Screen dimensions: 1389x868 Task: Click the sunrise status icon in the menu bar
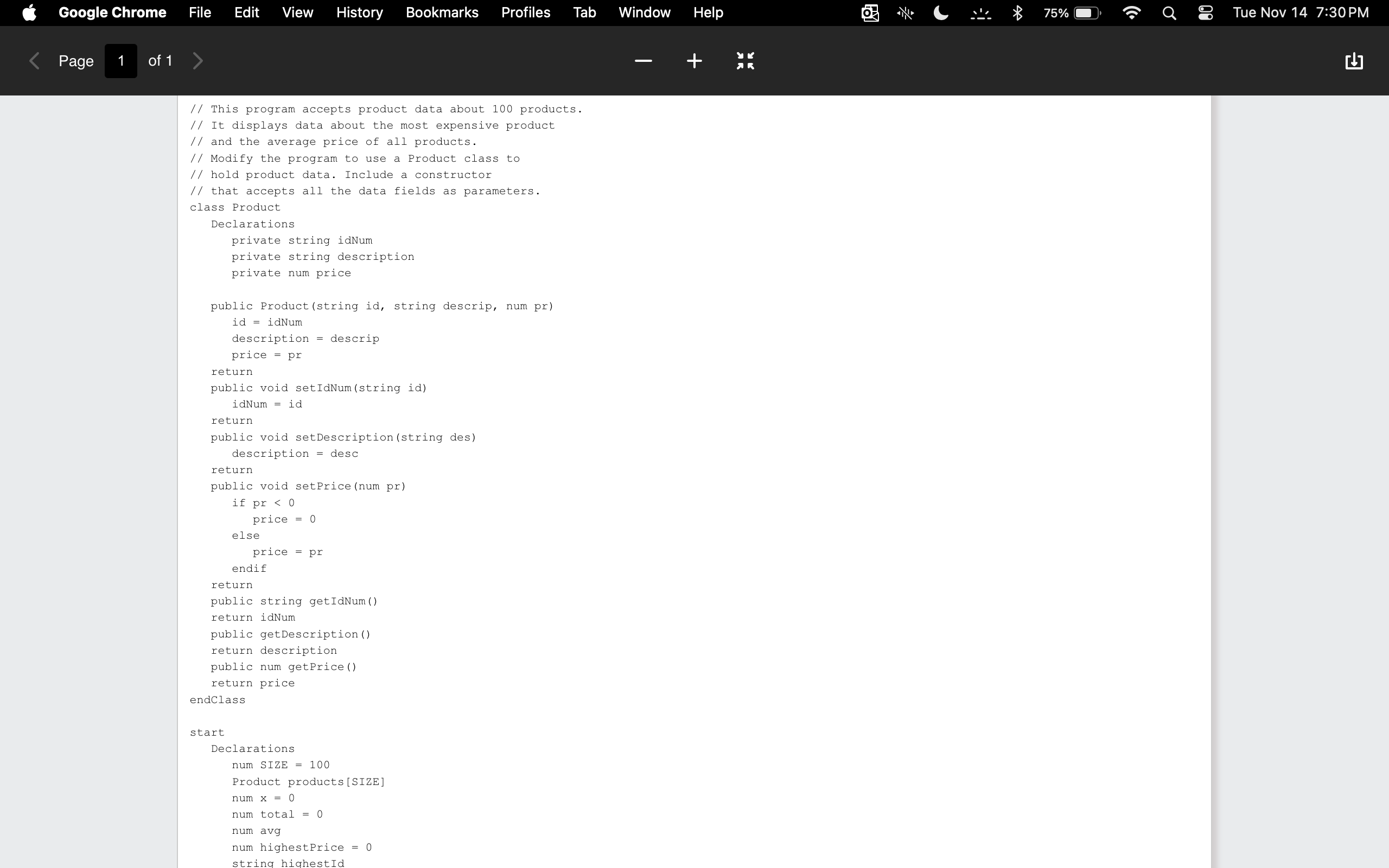point(981,12)
